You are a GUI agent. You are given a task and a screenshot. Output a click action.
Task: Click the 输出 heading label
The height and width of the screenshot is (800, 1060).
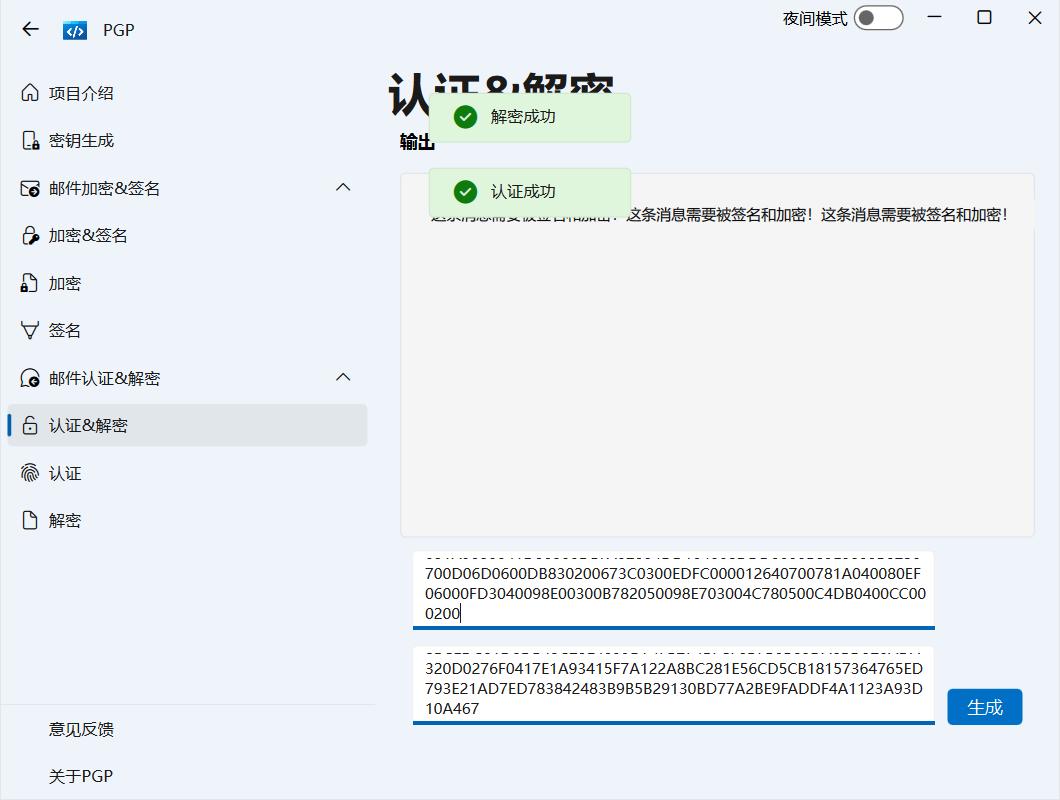[417, 142]
